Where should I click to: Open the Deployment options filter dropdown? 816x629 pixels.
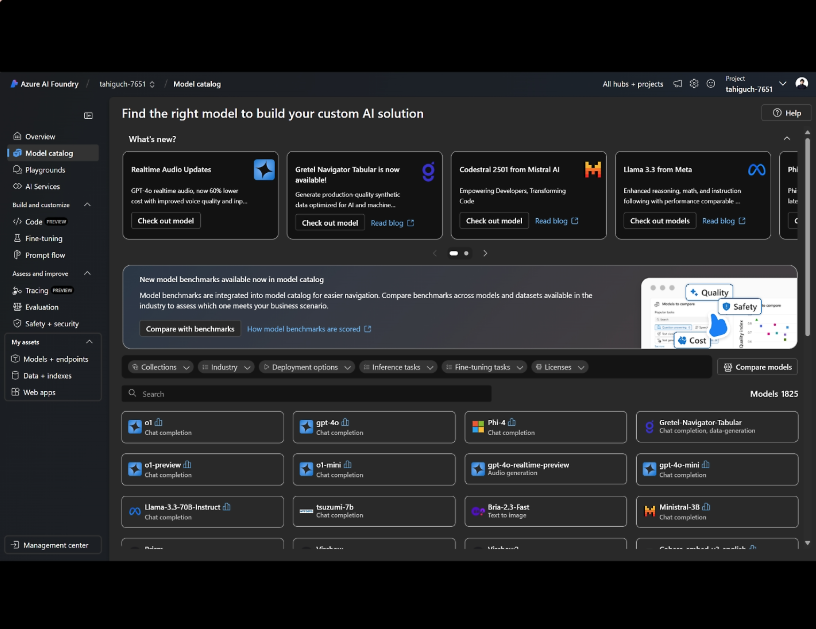click(307, 367)
